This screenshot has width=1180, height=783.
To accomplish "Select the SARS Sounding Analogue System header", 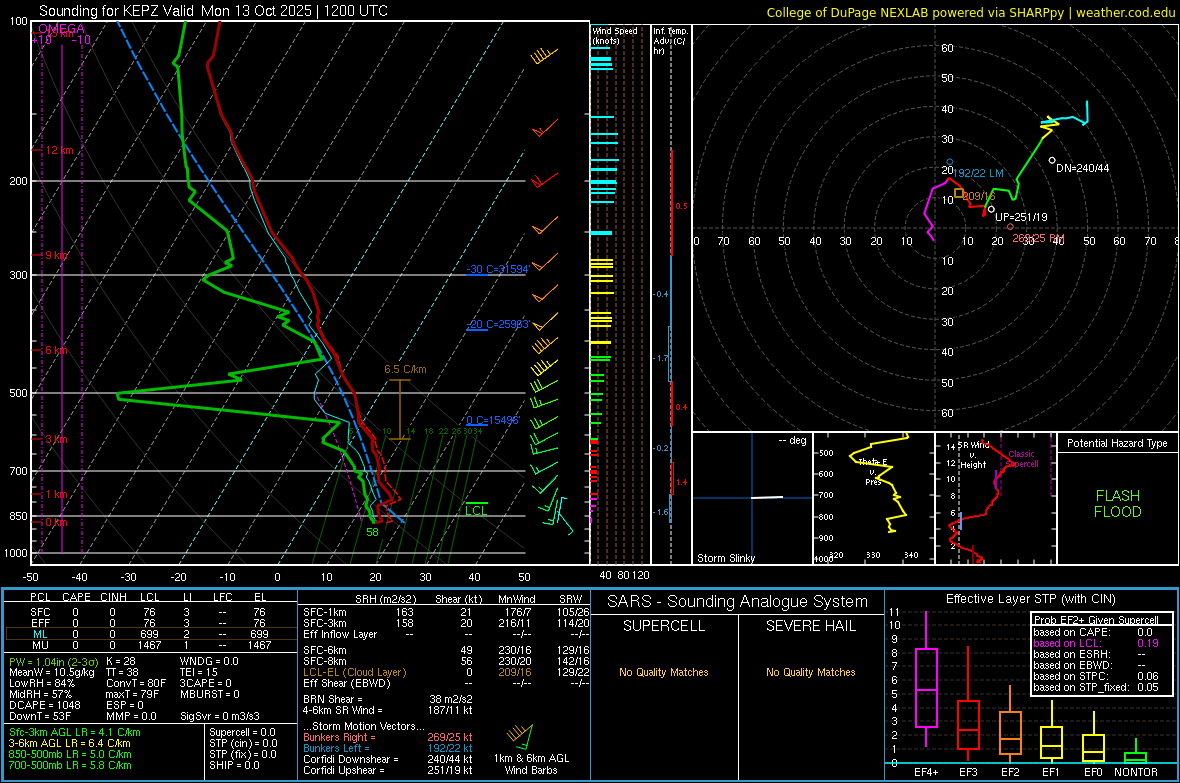I will click(x=737, y=602).
